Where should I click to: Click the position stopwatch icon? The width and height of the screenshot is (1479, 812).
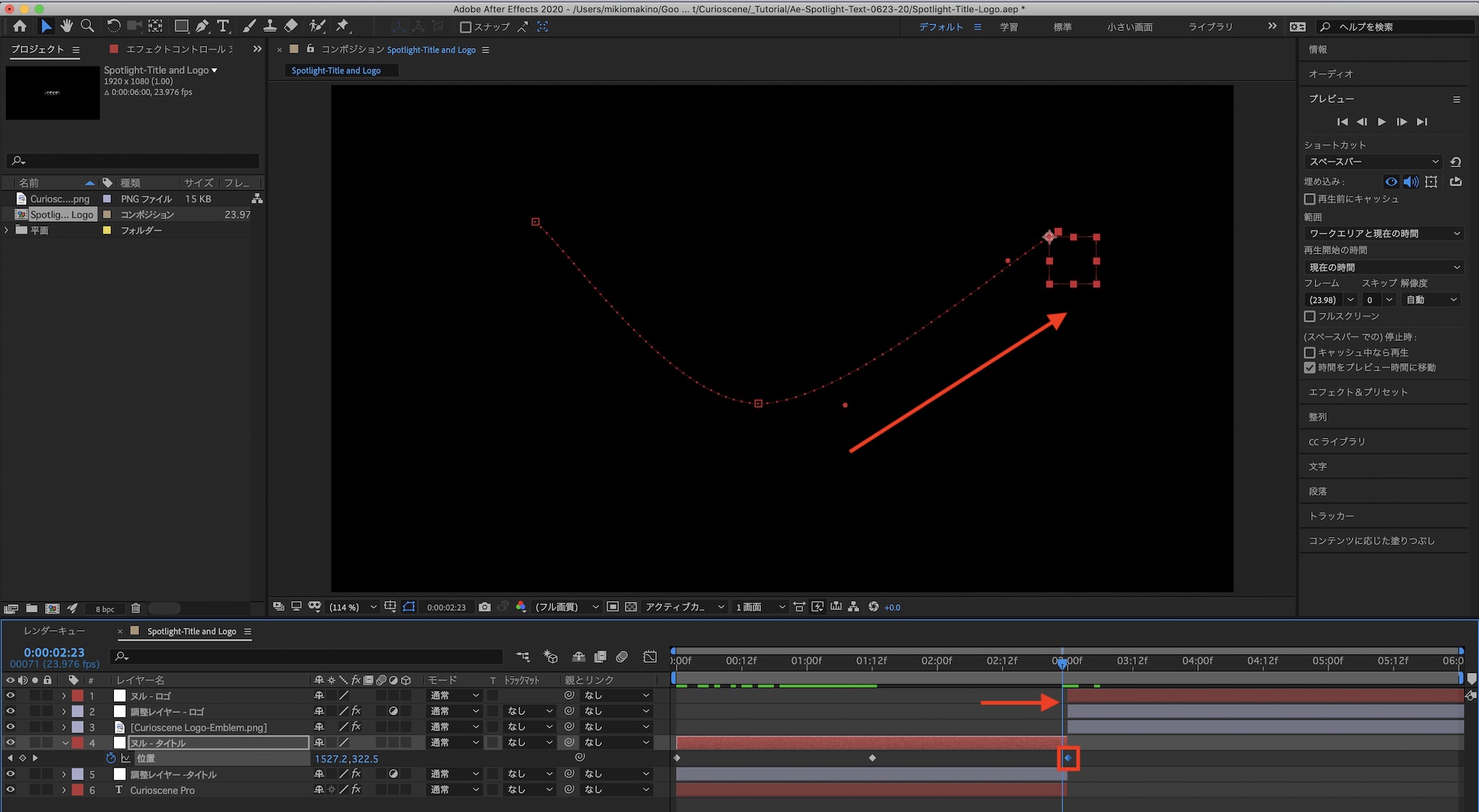coord(111,758)
